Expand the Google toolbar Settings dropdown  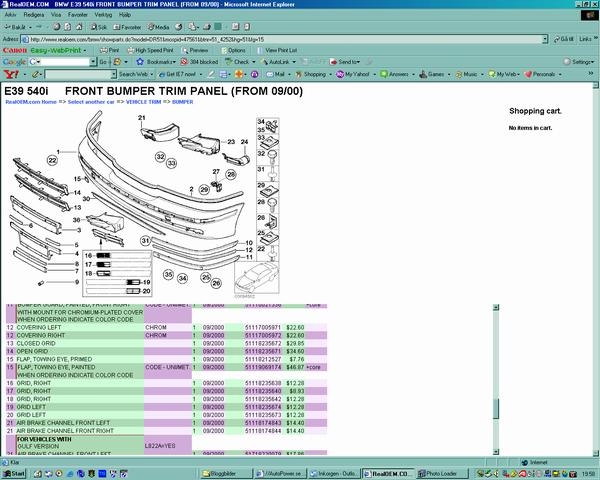pyautogui.click(x=582, y=61)
